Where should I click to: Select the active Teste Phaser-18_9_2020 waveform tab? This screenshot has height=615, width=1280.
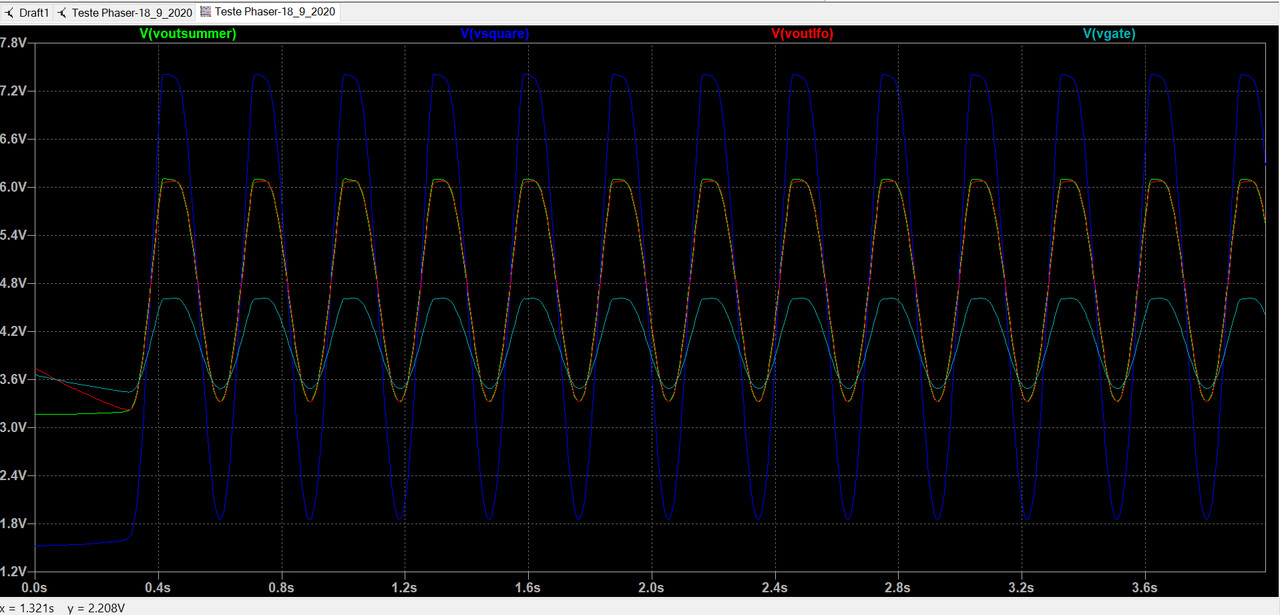pyautogui.click(x=268, y=12)
